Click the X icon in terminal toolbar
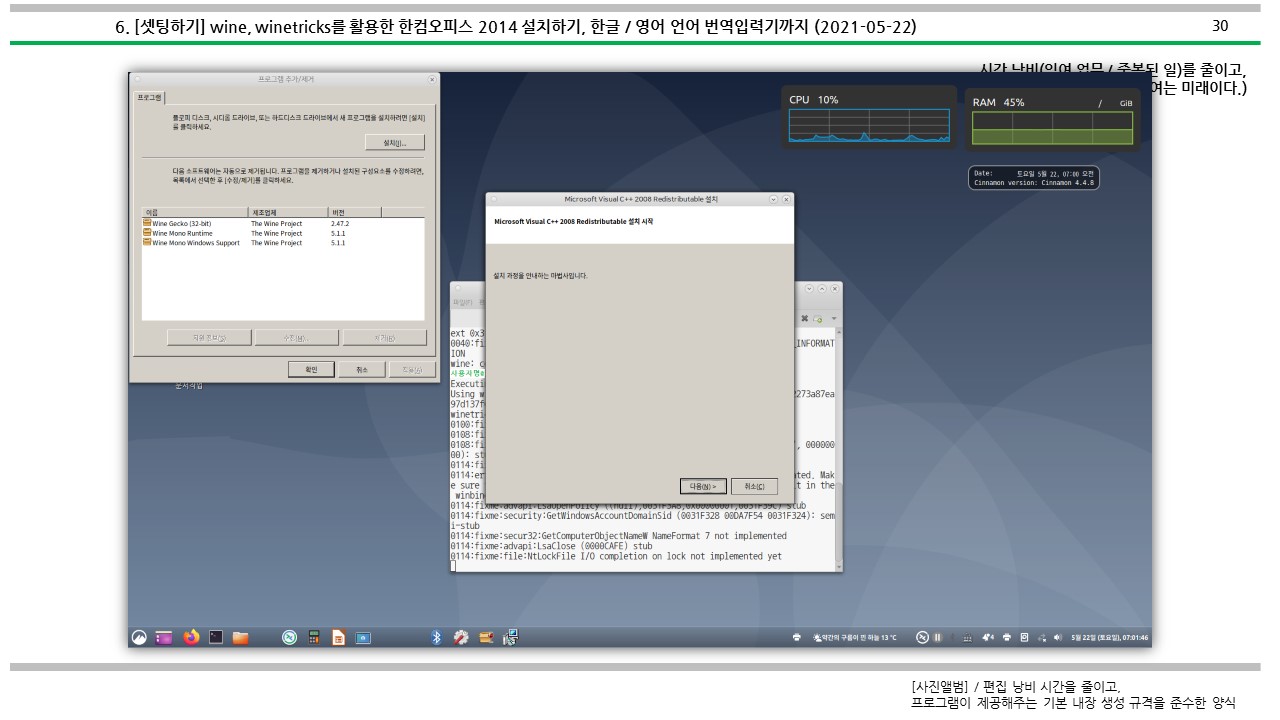The height and width of the screenshot is (720, 1280). [804, 318]
